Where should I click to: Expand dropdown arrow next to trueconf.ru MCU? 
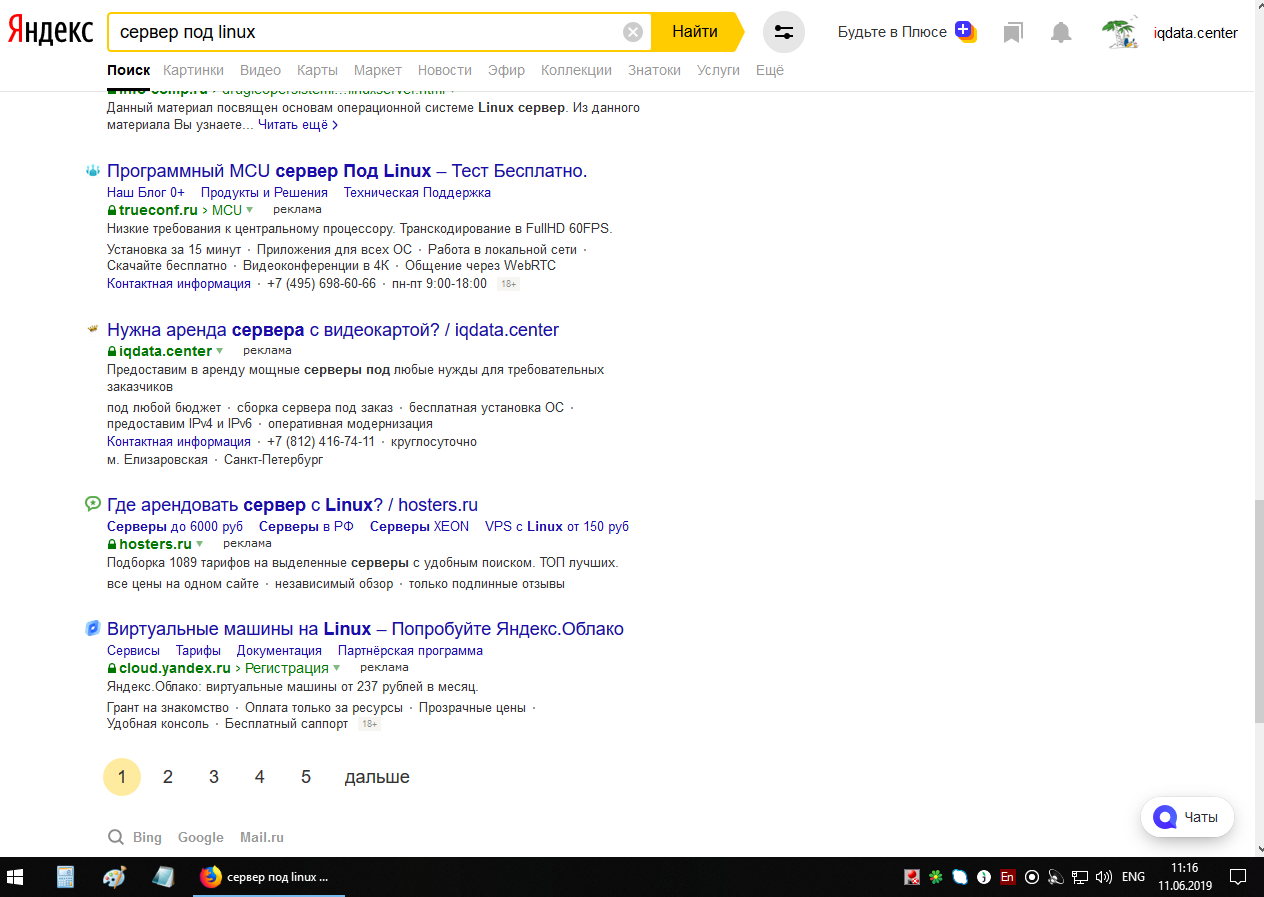click(250, 210)
